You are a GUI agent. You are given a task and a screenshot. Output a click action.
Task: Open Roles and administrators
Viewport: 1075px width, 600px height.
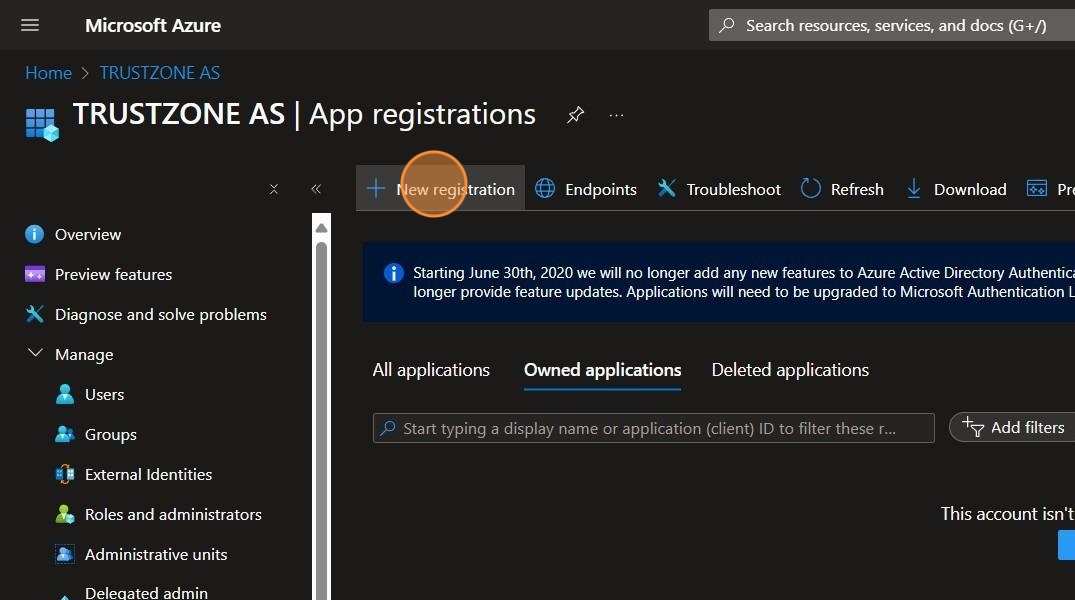pyautogui.click(x=171, y=514)
